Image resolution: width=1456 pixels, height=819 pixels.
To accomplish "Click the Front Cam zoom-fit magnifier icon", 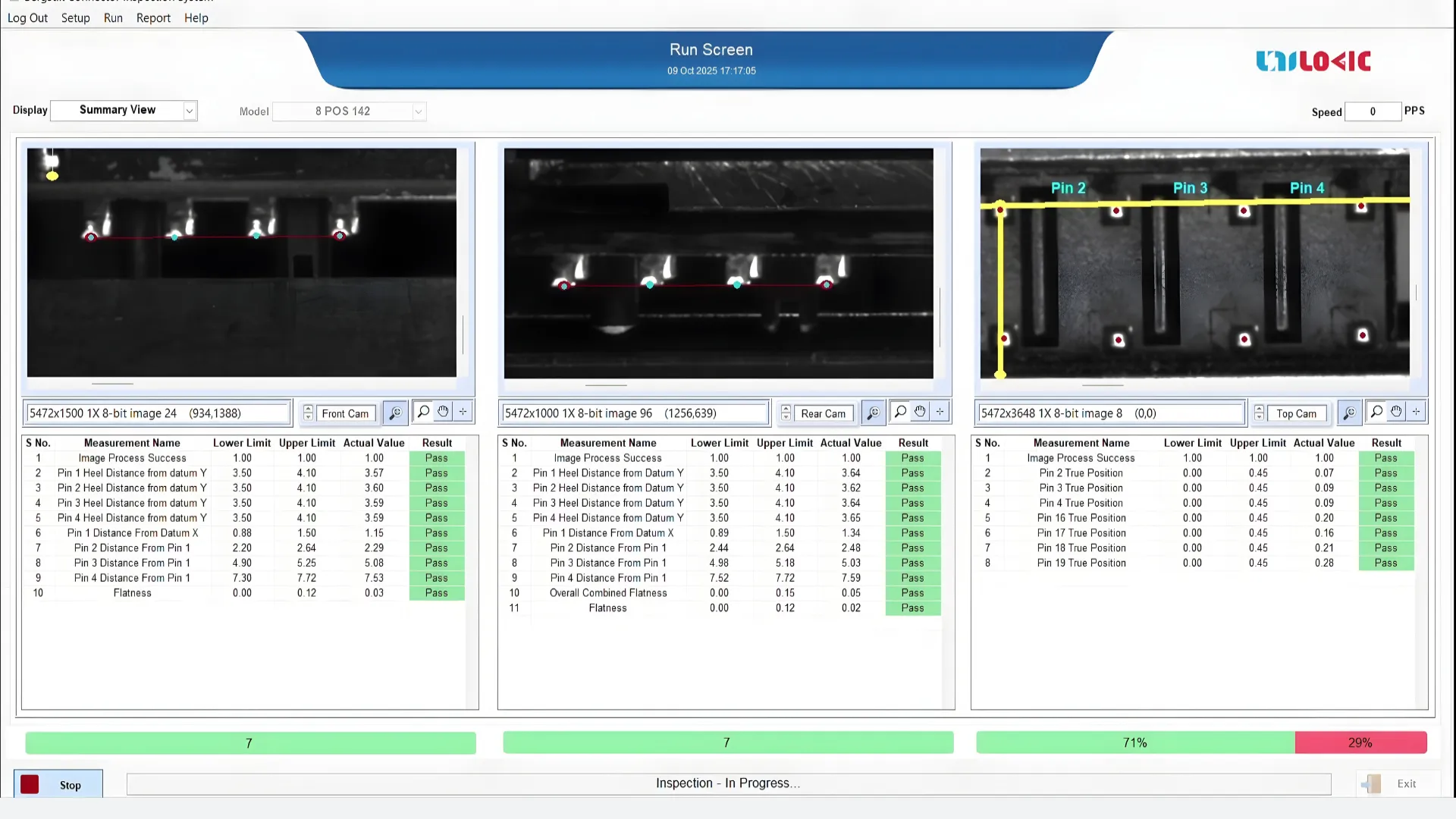I will point(395,413).
